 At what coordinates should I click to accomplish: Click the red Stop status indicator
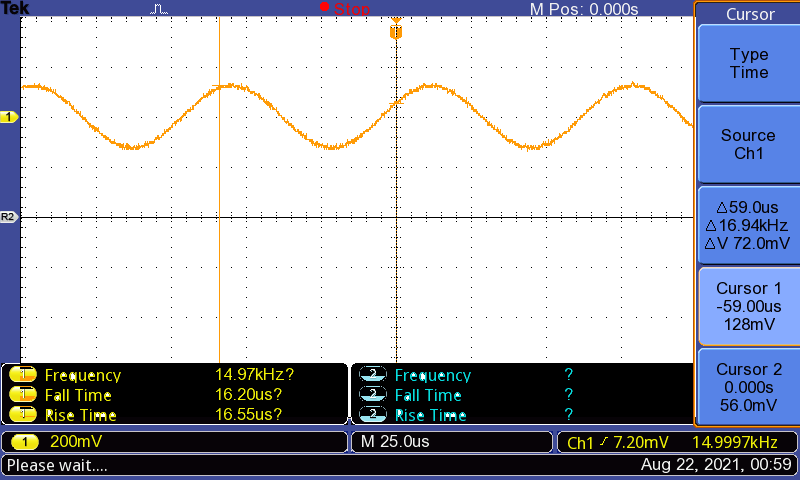(x=345, y=8)
